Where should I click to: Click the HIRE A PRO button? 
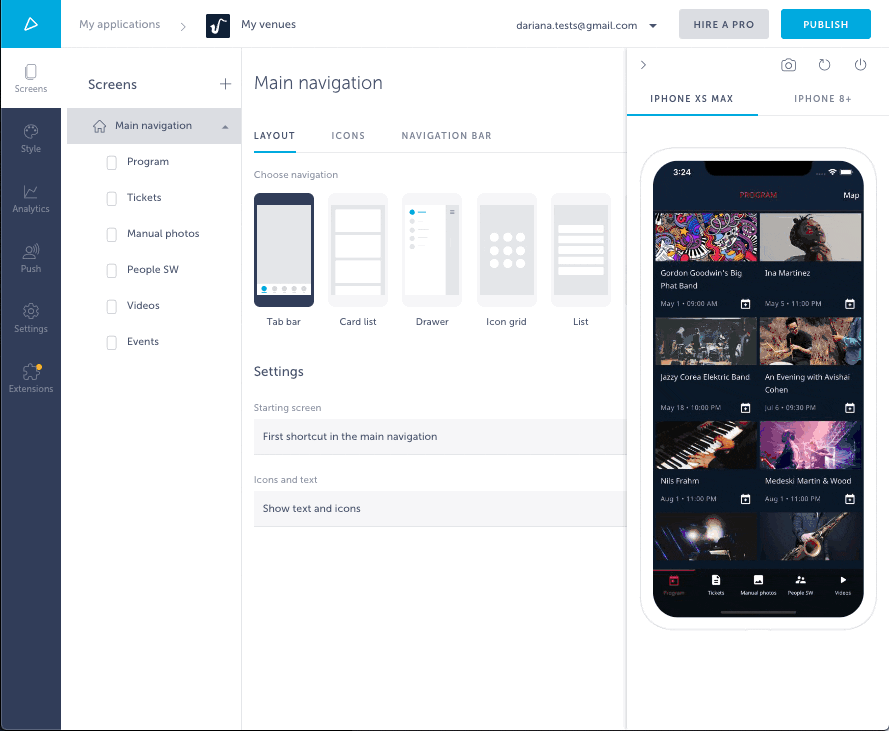point(723,24)
